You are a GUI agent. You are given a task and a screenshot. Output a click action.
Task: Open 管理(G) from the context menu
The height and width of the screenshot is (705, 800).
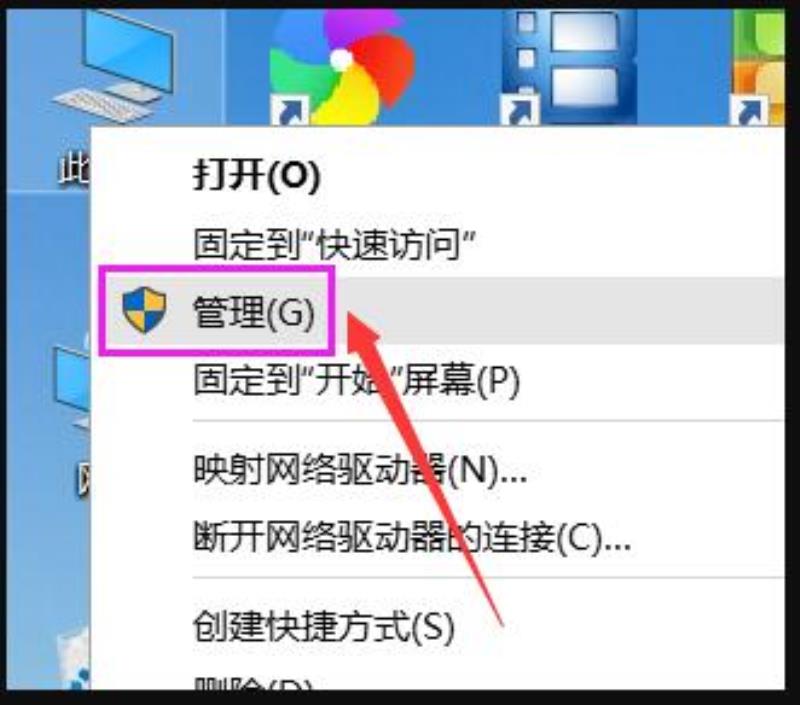coord(254,311)
